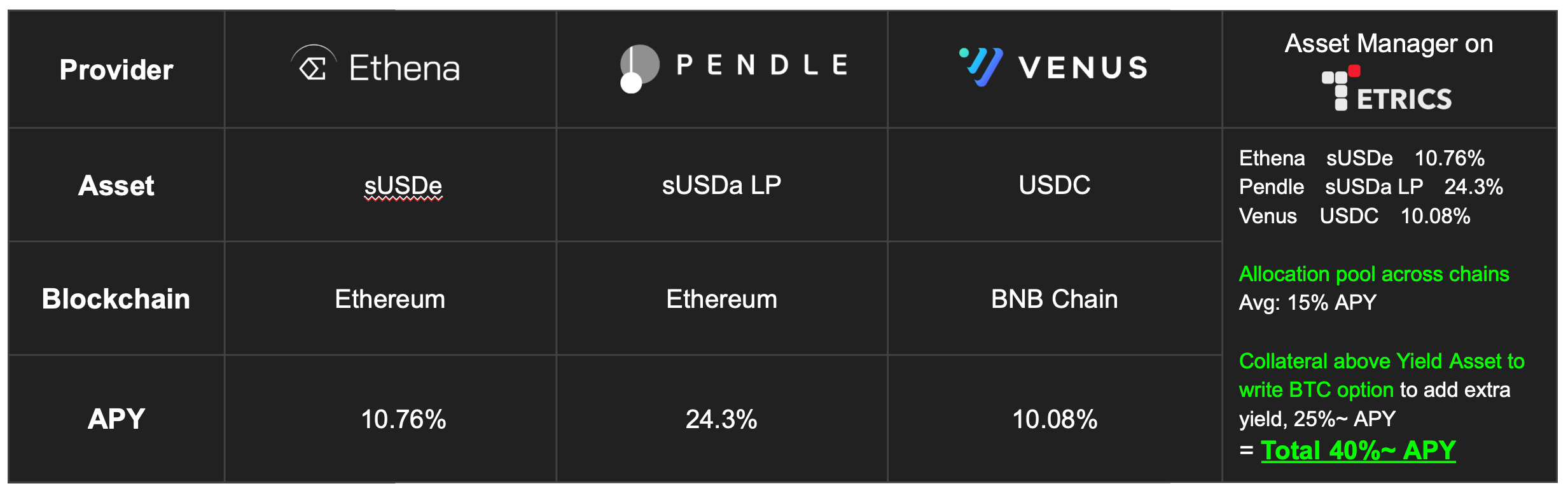Image resolution: width=1568 pixels, height=493 pixels.
Task: Click the Ethereum cell under Pendle
Action: (x=721, y=299)
